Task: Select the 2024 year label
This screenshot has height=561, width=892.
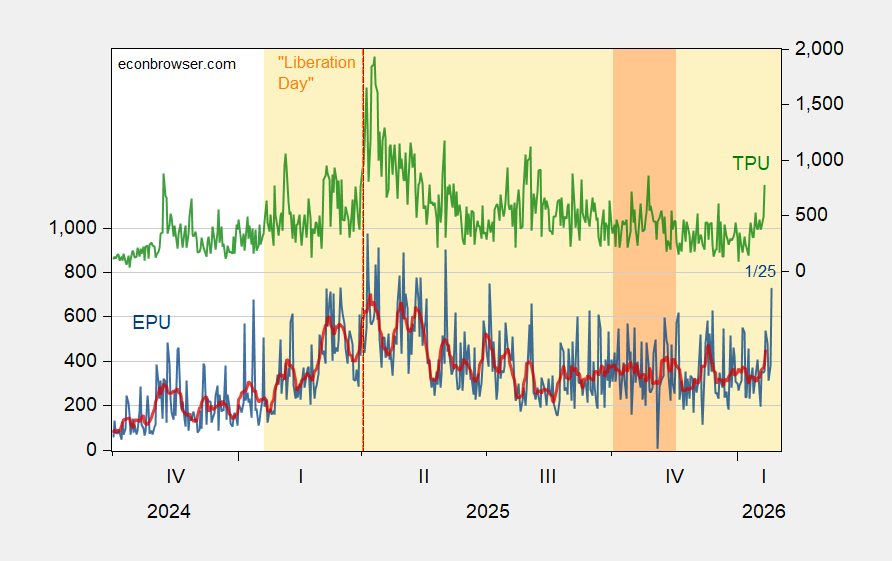Action: (169, 511)
